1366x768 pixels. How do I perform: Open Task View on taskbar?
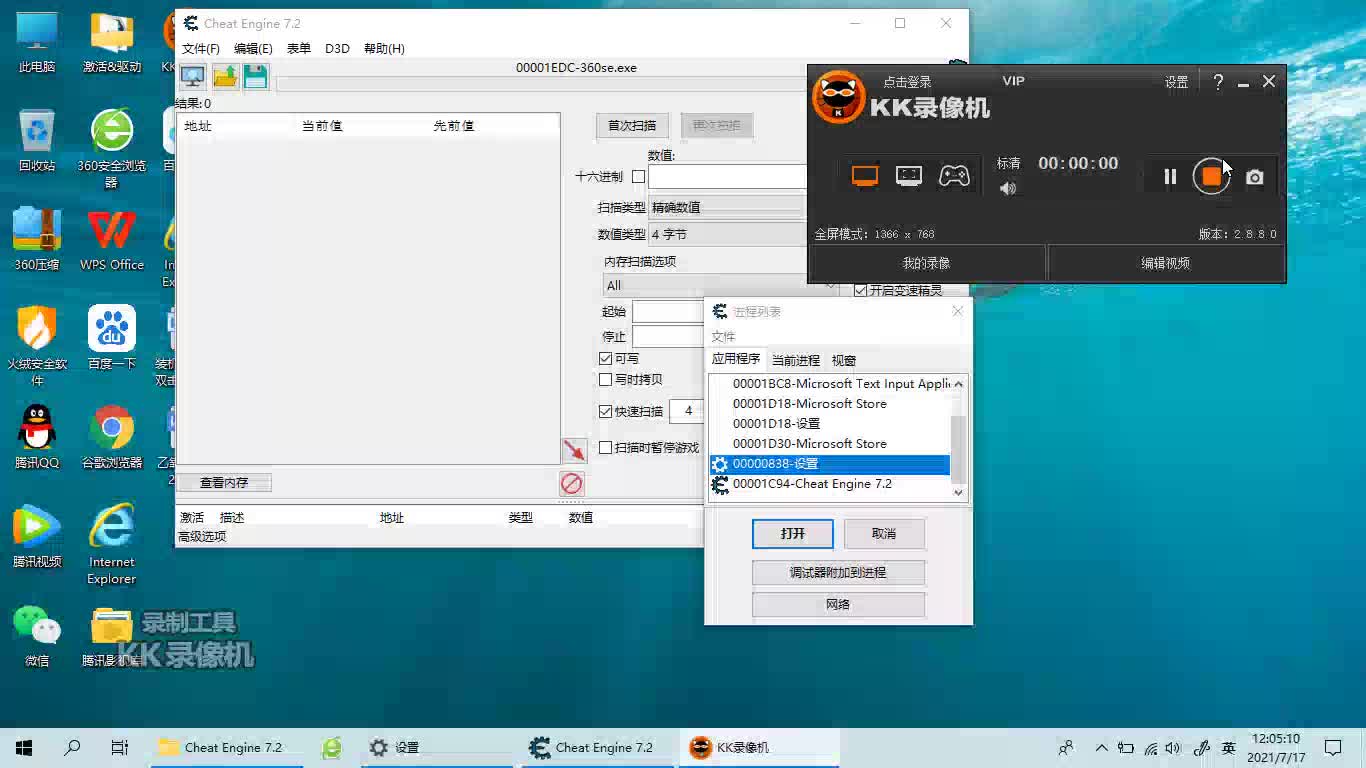tap(120, 747)
